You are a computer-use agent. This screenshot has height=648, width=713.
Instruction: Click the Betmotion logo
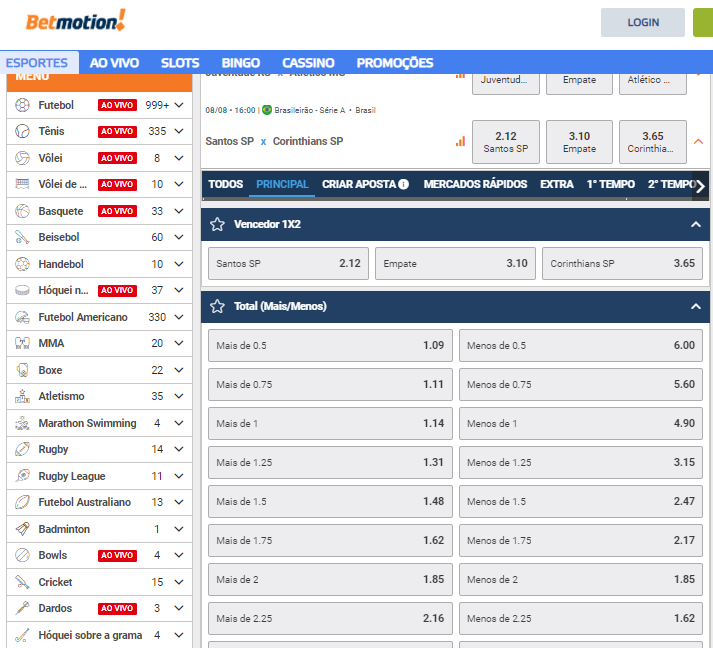75,21
